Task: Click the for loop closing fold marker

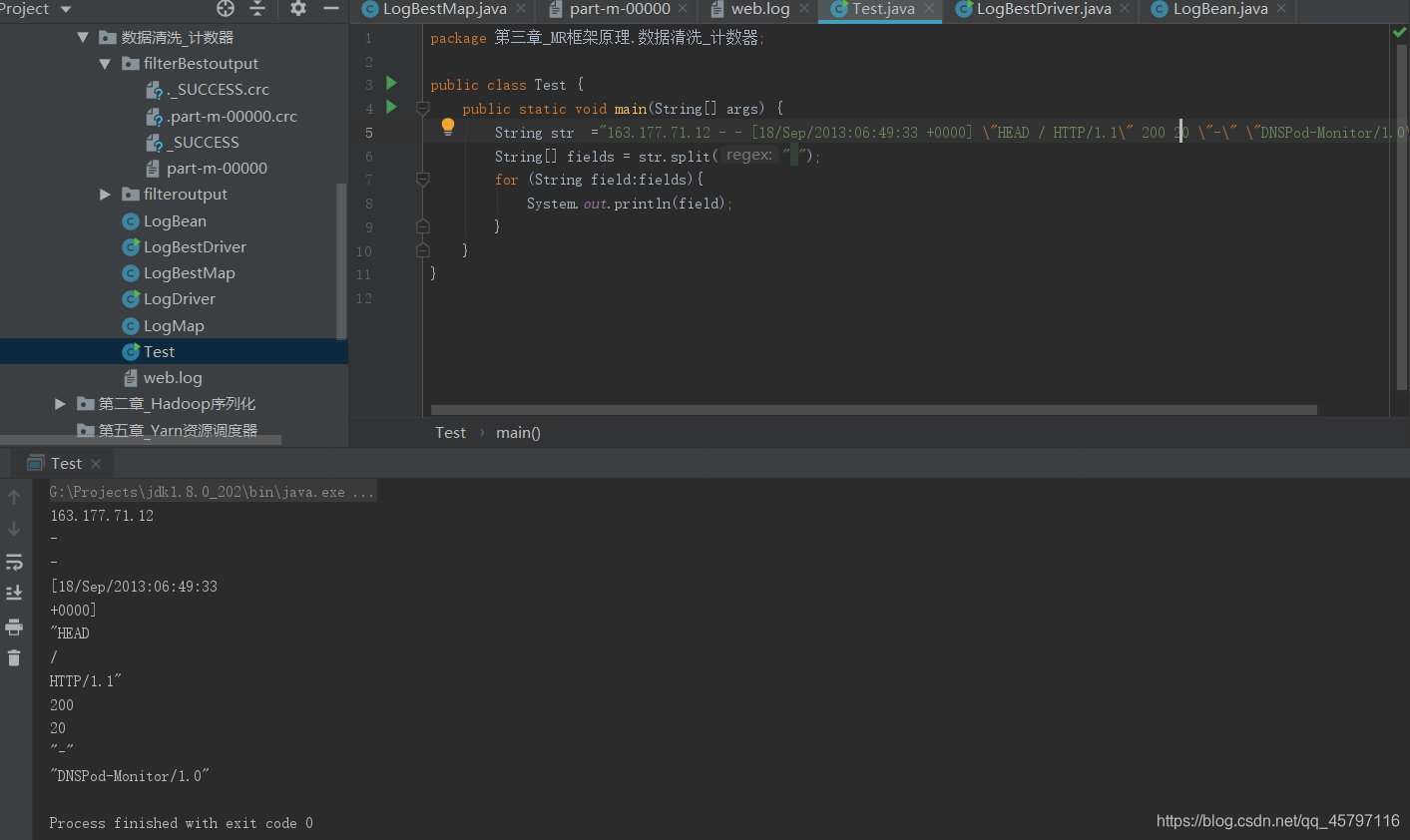Action: [423, 226]
